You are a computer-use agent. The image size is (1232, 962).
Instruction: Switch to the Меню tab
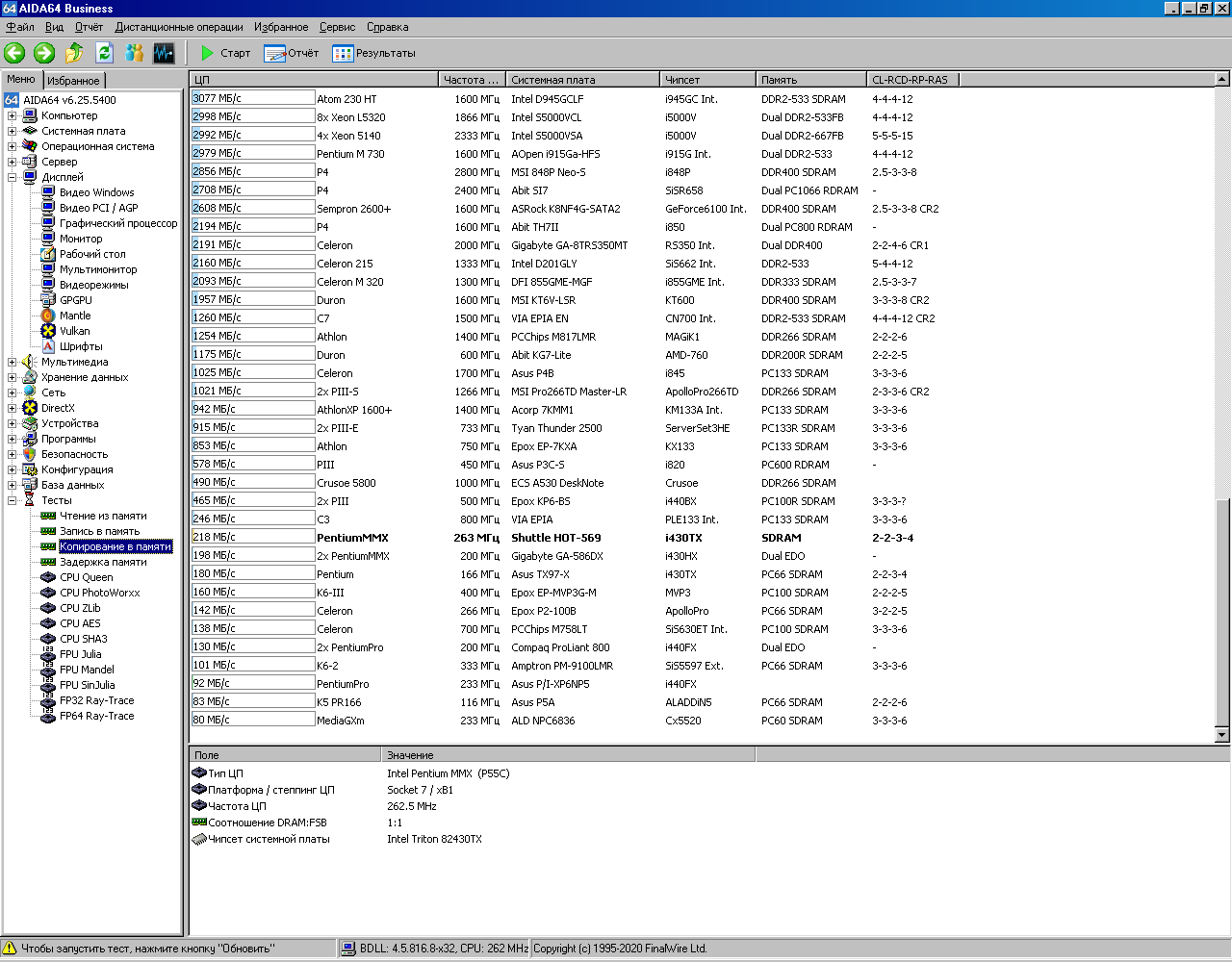[x=21, y=79]
